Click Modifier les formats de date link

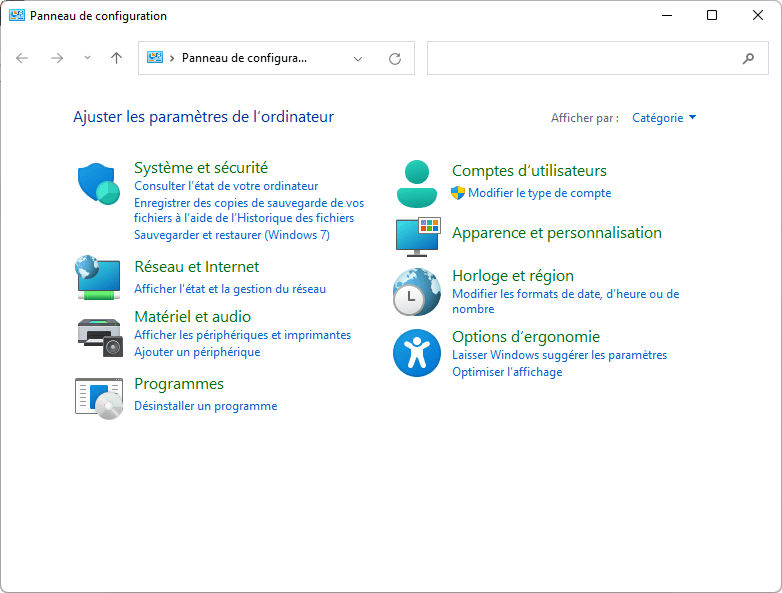click(x=566, y=301)
